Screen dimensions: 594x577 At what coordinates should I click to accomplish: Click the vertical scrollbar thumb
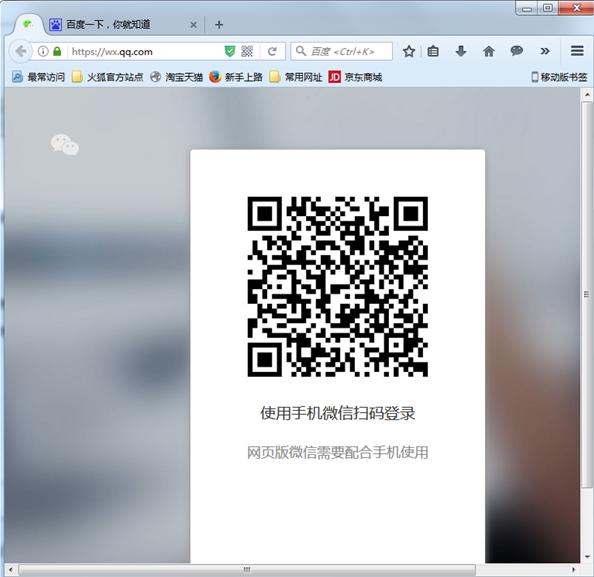[587, 294]
